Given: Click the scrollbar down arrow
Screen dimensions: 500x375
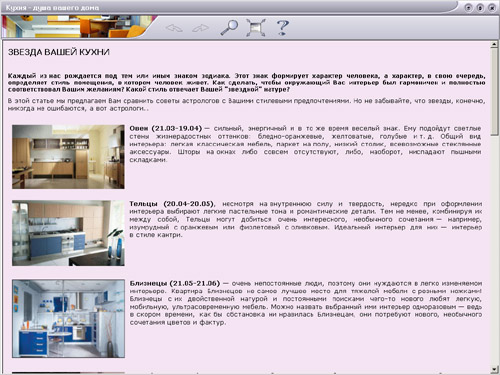Looking at the screenshot, I should point(494,369).
